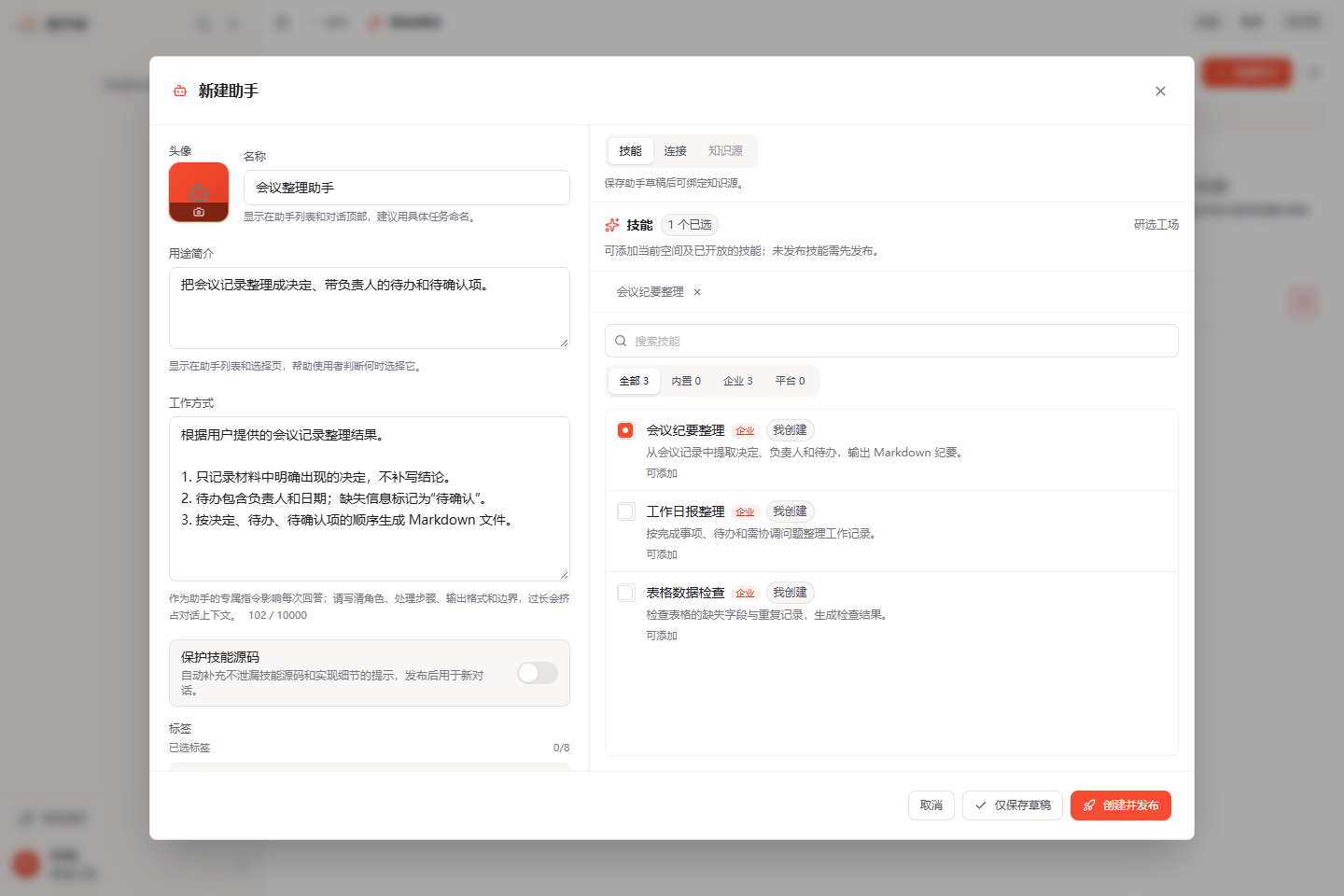Click the robot icon beside 新建助手 title

(180, 91)
